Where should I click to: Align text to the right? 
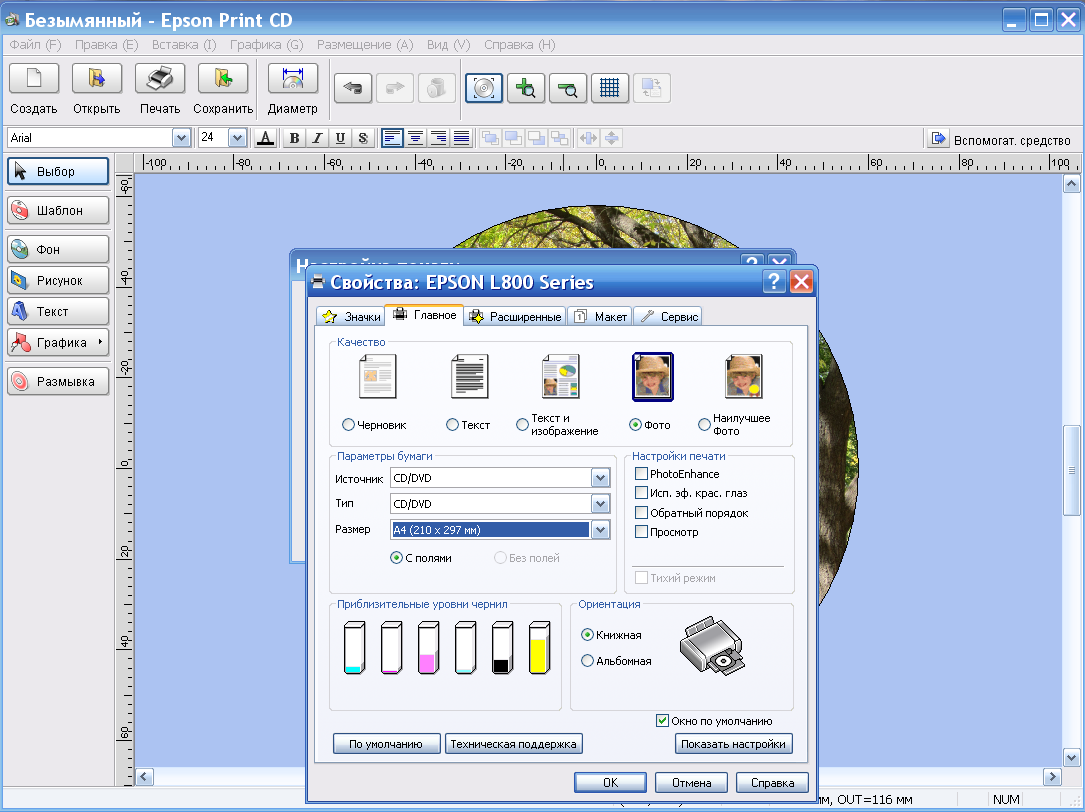[438, 138]
